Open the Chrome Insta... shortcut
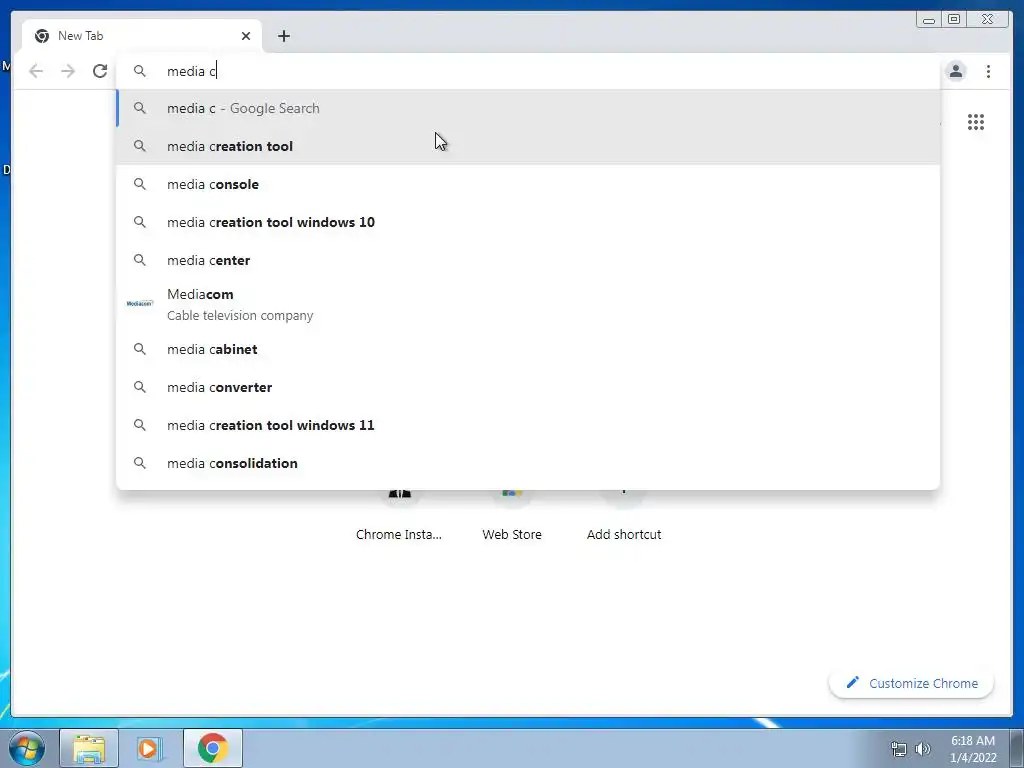Image resolution: width=1024 pixels, height=768 pixels. tap(399, 516)
